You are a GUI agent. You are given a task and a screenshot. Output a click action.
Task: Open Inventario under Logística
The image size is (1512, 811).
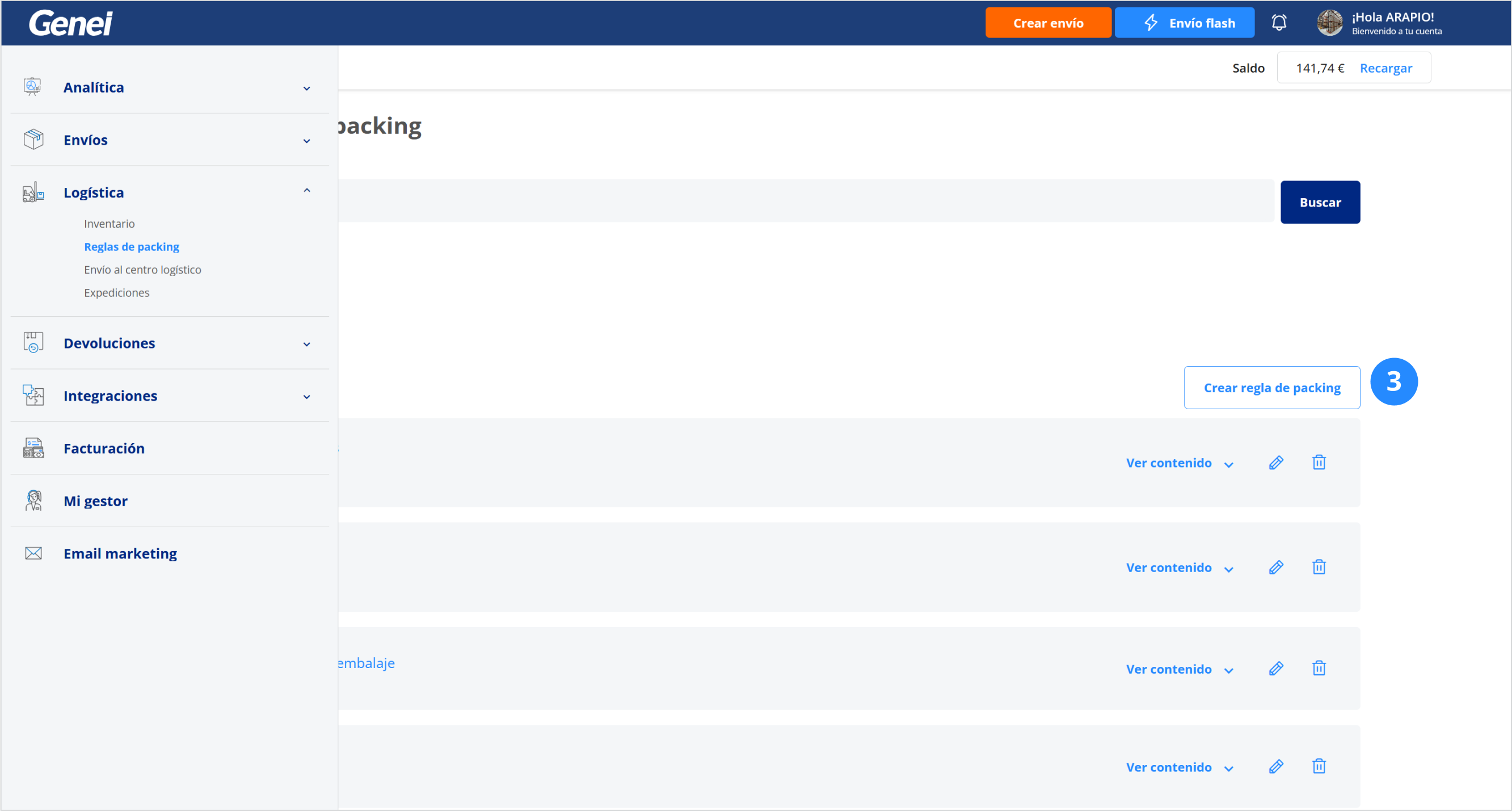(x=109, y=224)
